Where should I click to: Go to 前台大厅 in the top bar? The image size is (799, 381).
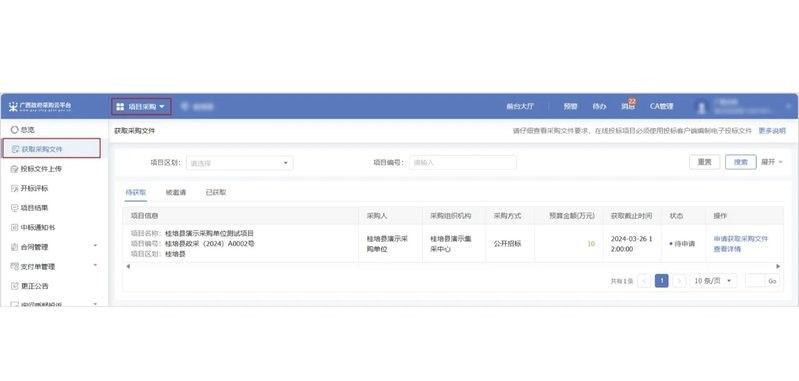click(520, 106)
